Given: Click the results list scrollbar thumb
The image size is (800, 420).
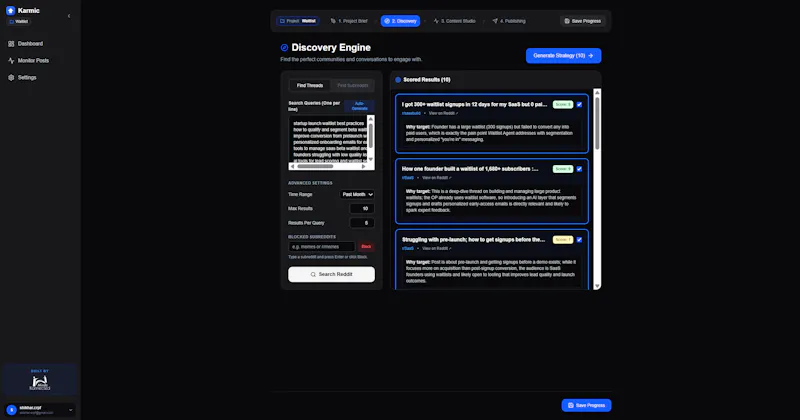Looking at the screenshot, I should 597,123.
